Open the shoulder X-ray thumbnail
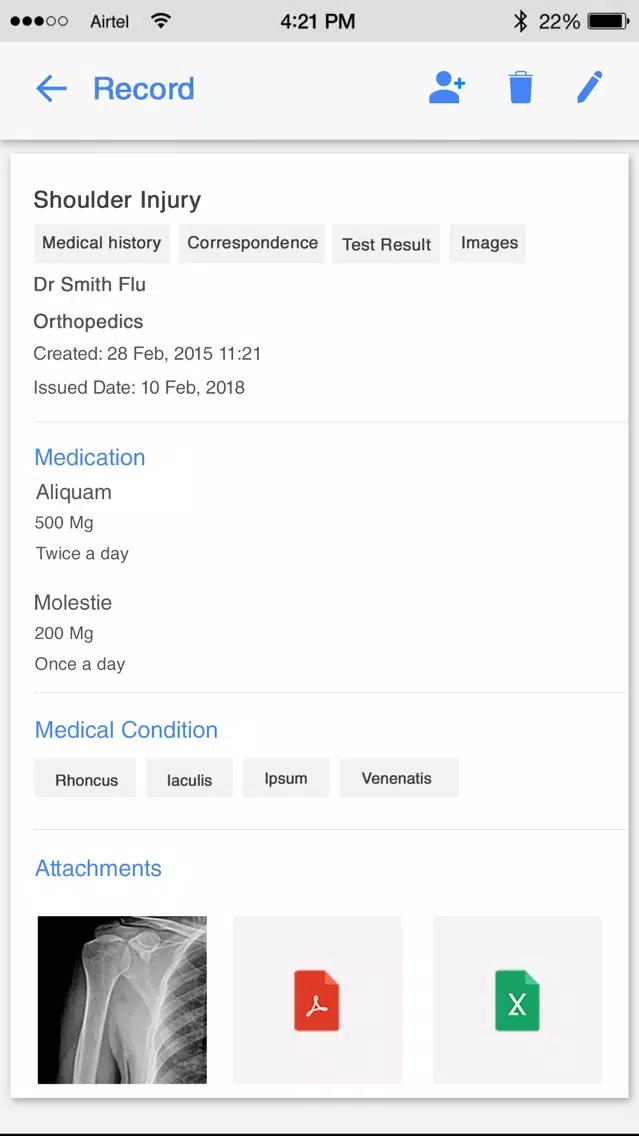This screenshot has width=639, height=1136. pos(122,1000)
